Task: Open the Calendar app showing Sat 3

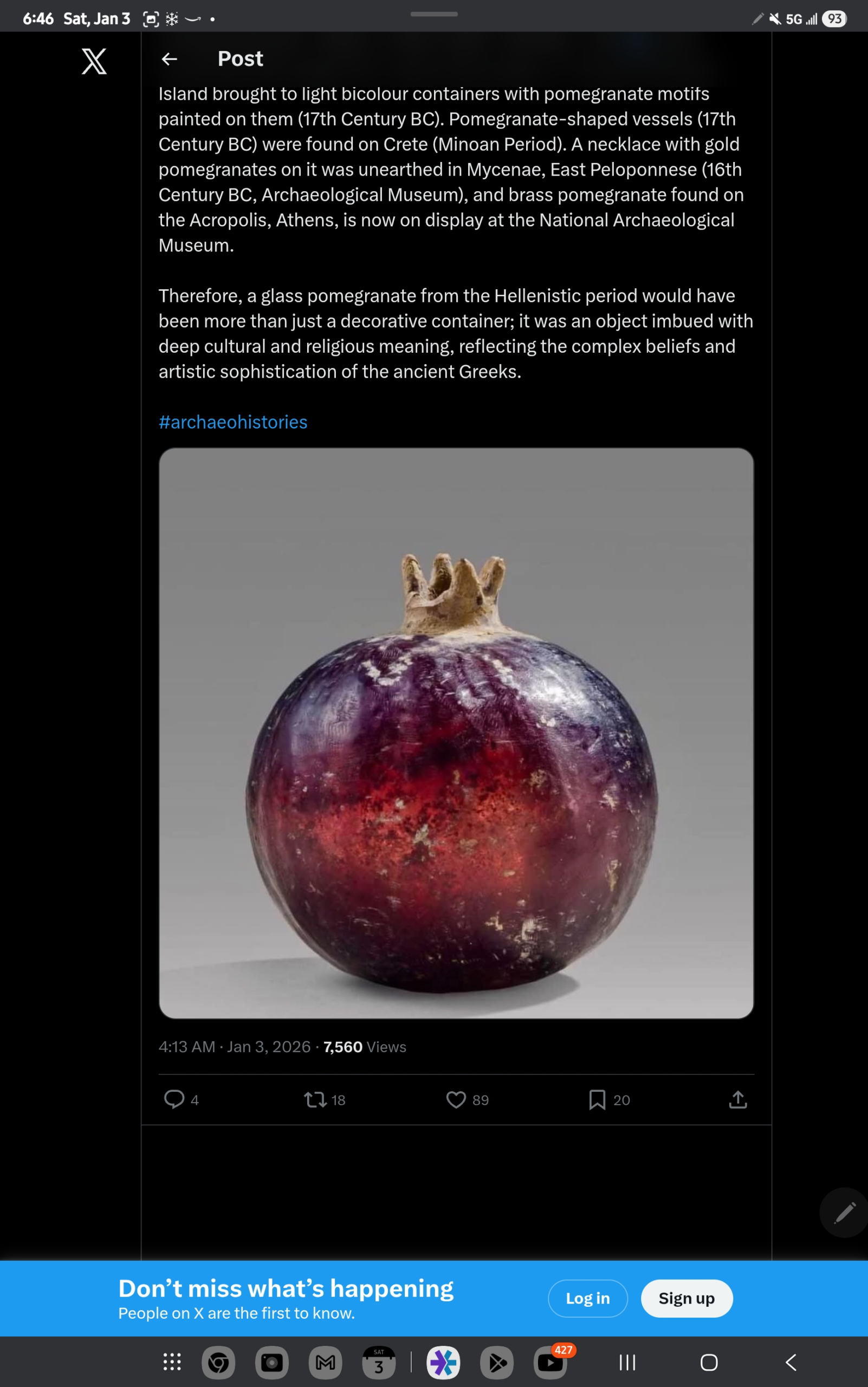Action: coord(378,1363)
